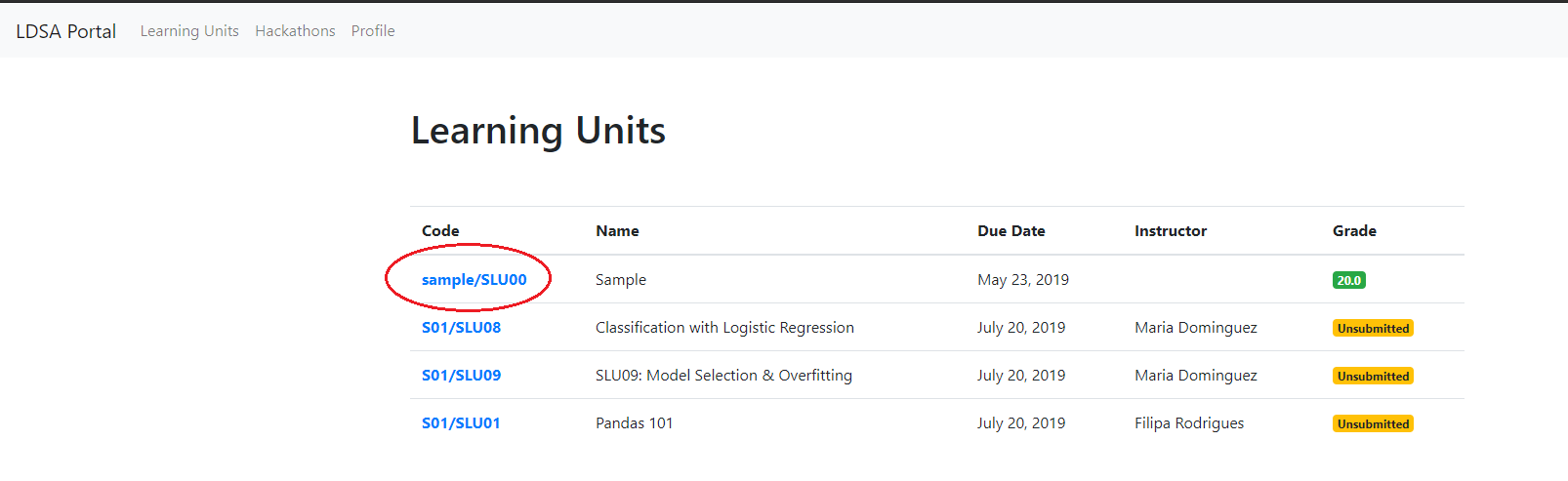The height and width of the screenshot is (481, 1568).
Task: Click the Unsubmitted badge for Pandas 101
Action: click(x=1373, y=424)
